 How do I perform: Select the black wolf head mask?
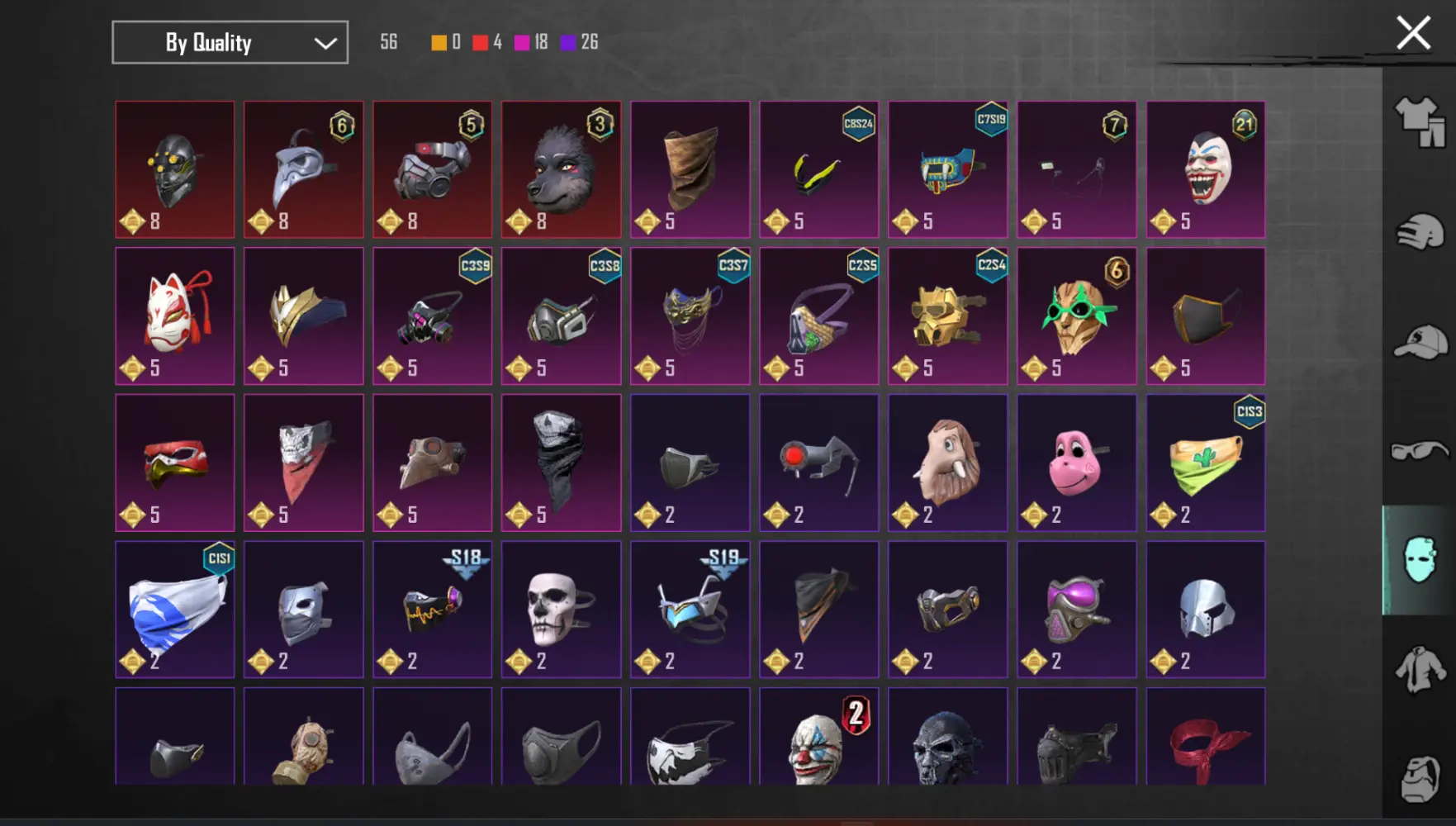click(x=562, y=169)
